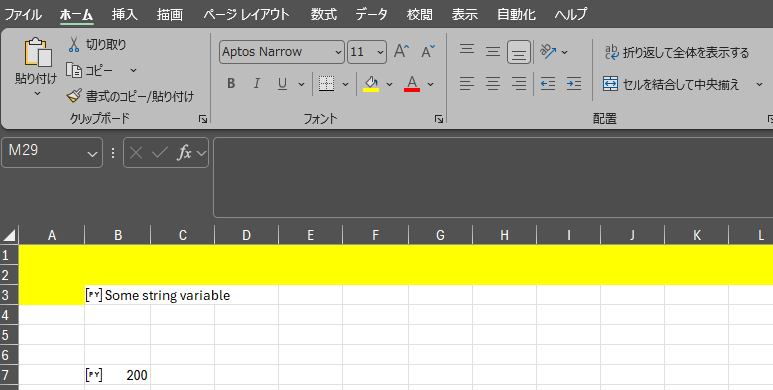Image resolution: width=773 pixels, height=390 pixels.
Task: Expand text orientation options arrow
Action: coord(564,52)
